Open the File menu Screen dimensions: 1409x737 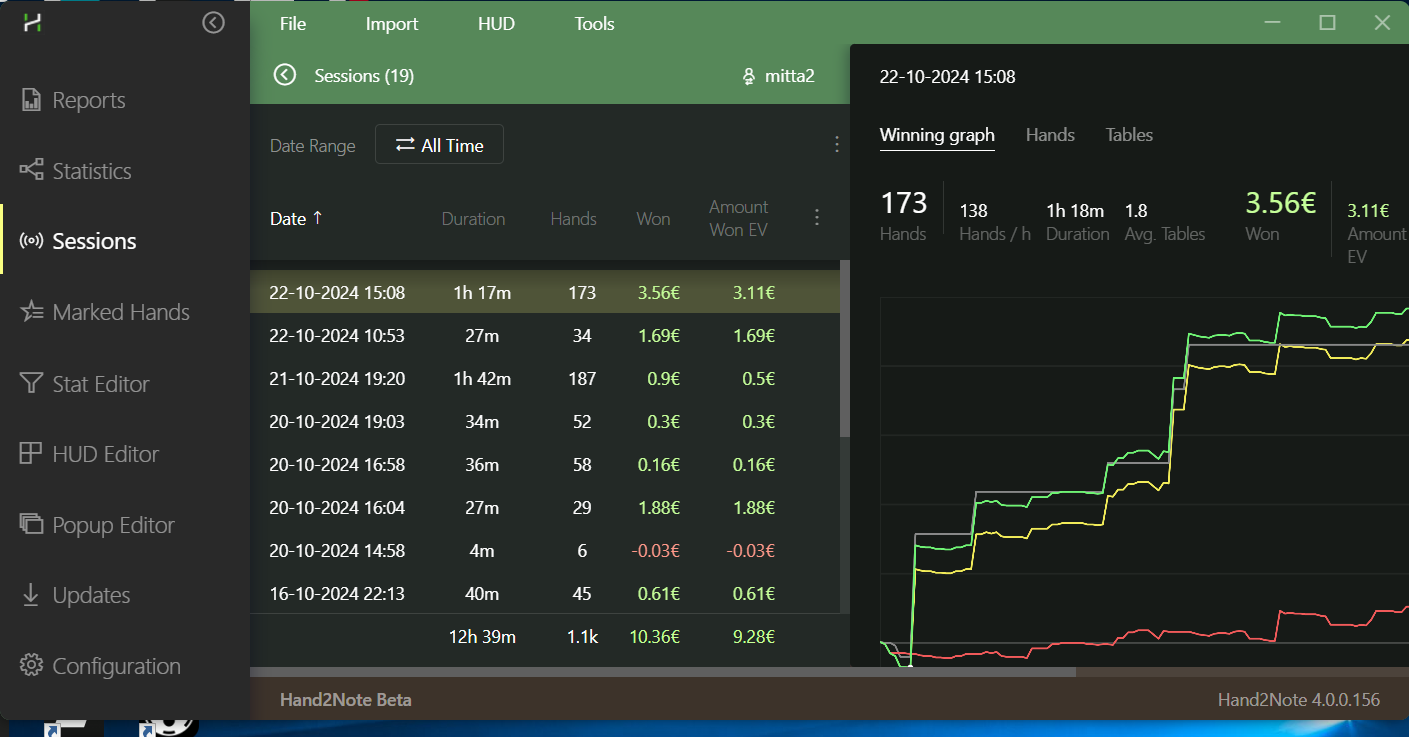[x=293, y=24]
